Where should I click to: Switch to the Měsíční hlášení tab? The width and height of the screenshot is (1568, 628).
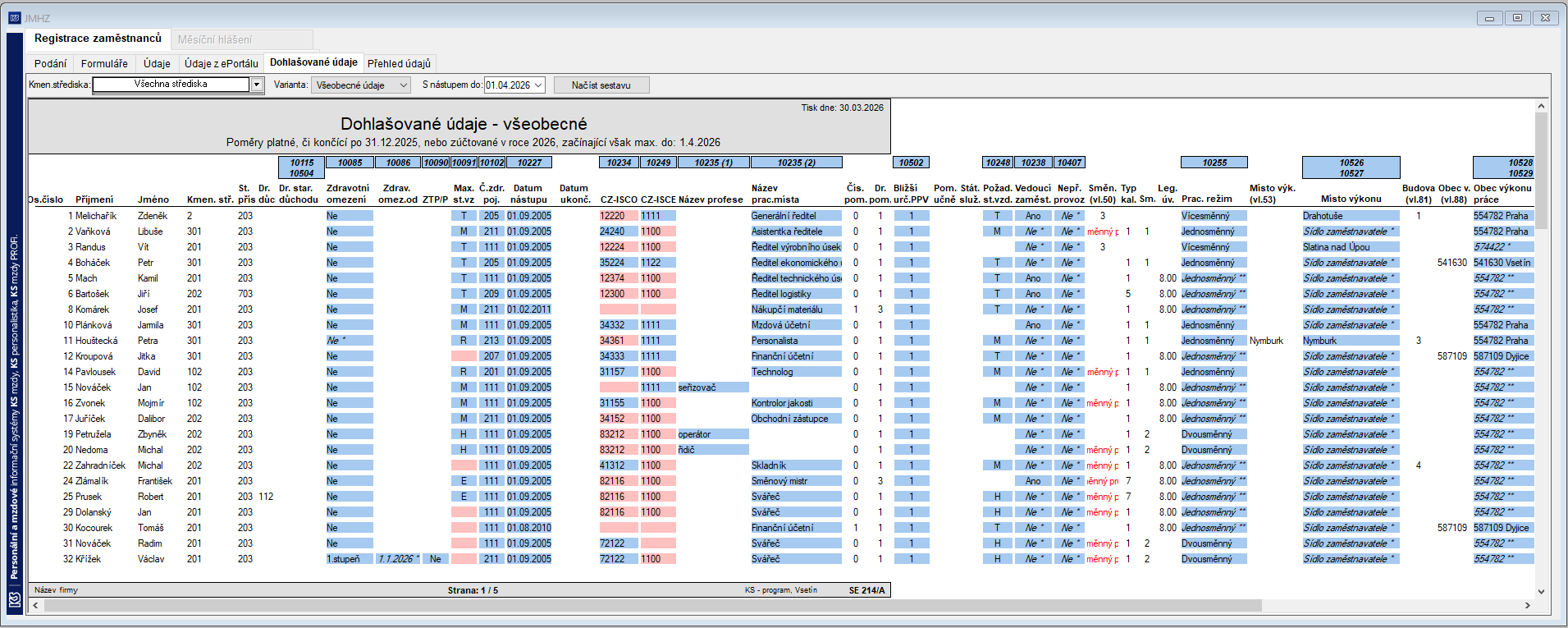pyautogui.click(x=215, y=39)
